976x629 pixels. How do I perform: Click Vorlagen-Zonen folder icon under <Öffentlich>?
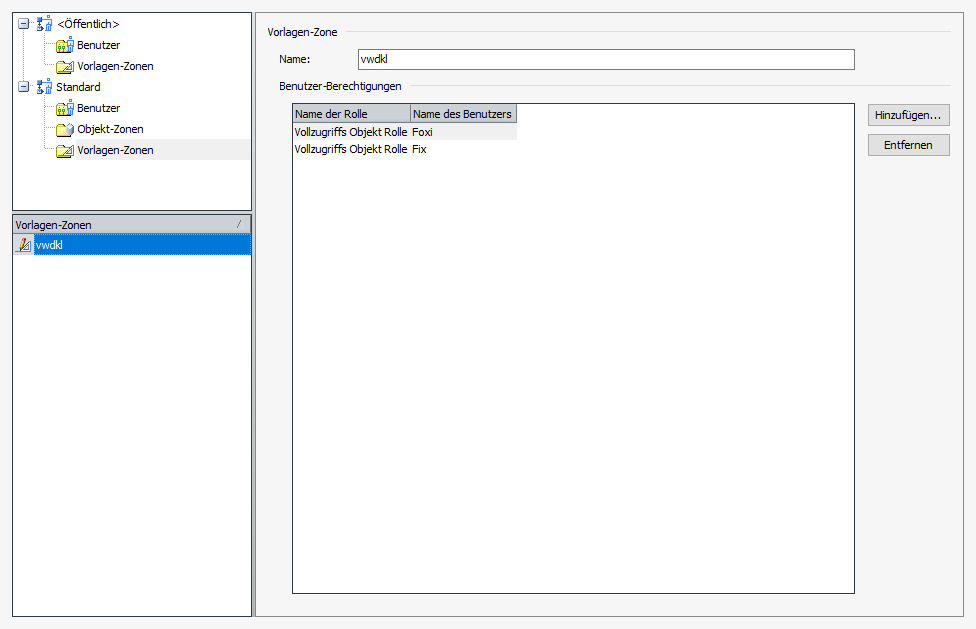pos(65,66)
